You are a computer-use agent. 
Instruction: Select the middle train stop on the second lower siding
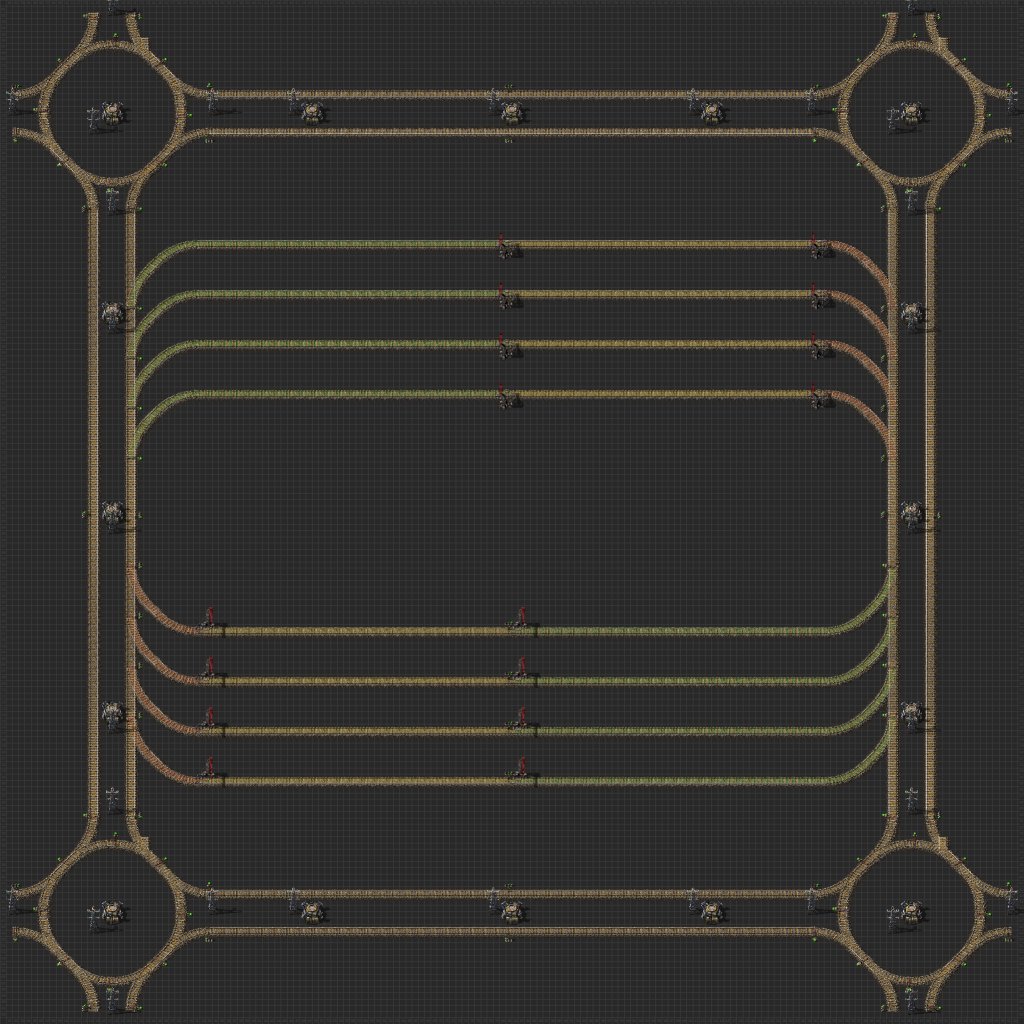coord(521,668)
